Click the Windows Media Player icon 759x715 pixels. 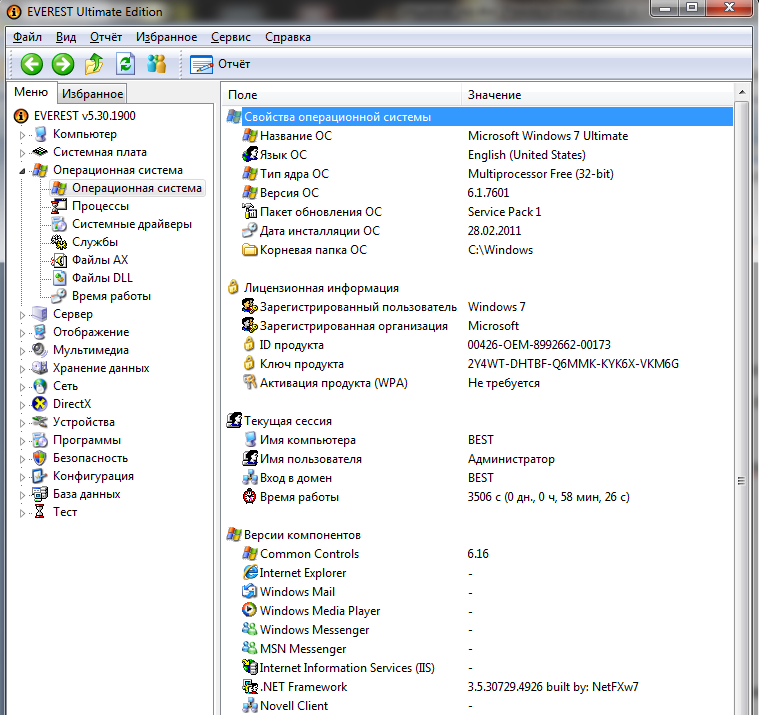[x=250, y=610]
